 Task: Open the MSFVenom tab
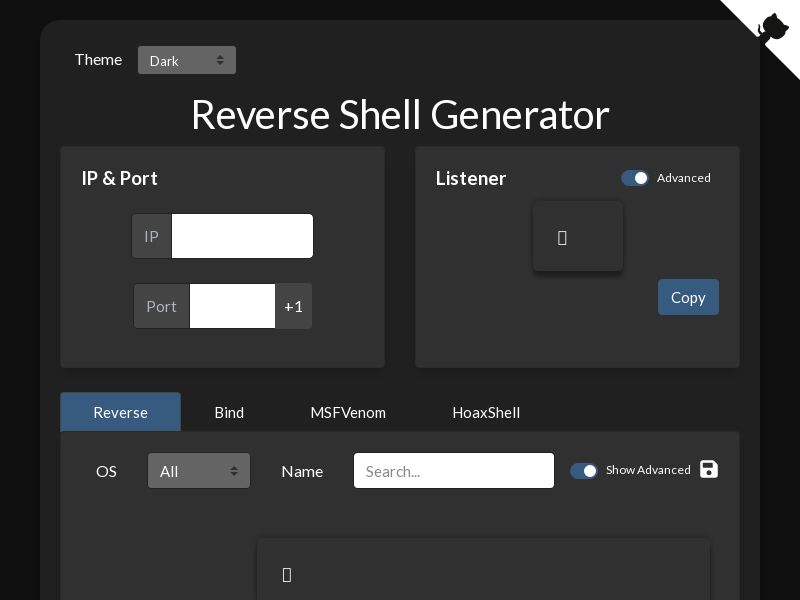click(348, 412)
